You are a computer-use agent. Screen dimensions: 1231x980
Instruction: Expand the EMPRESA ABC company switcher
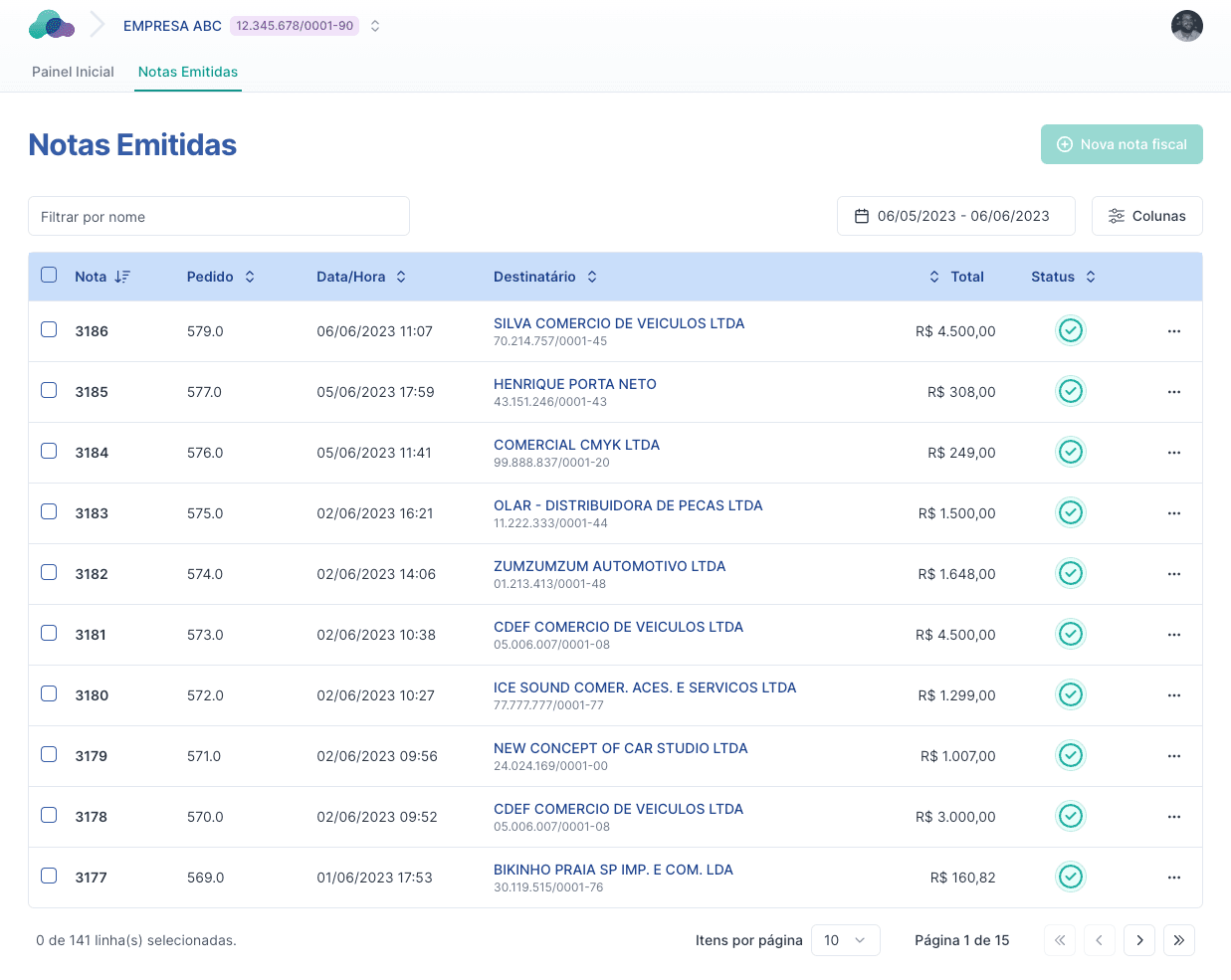(374, 26)
